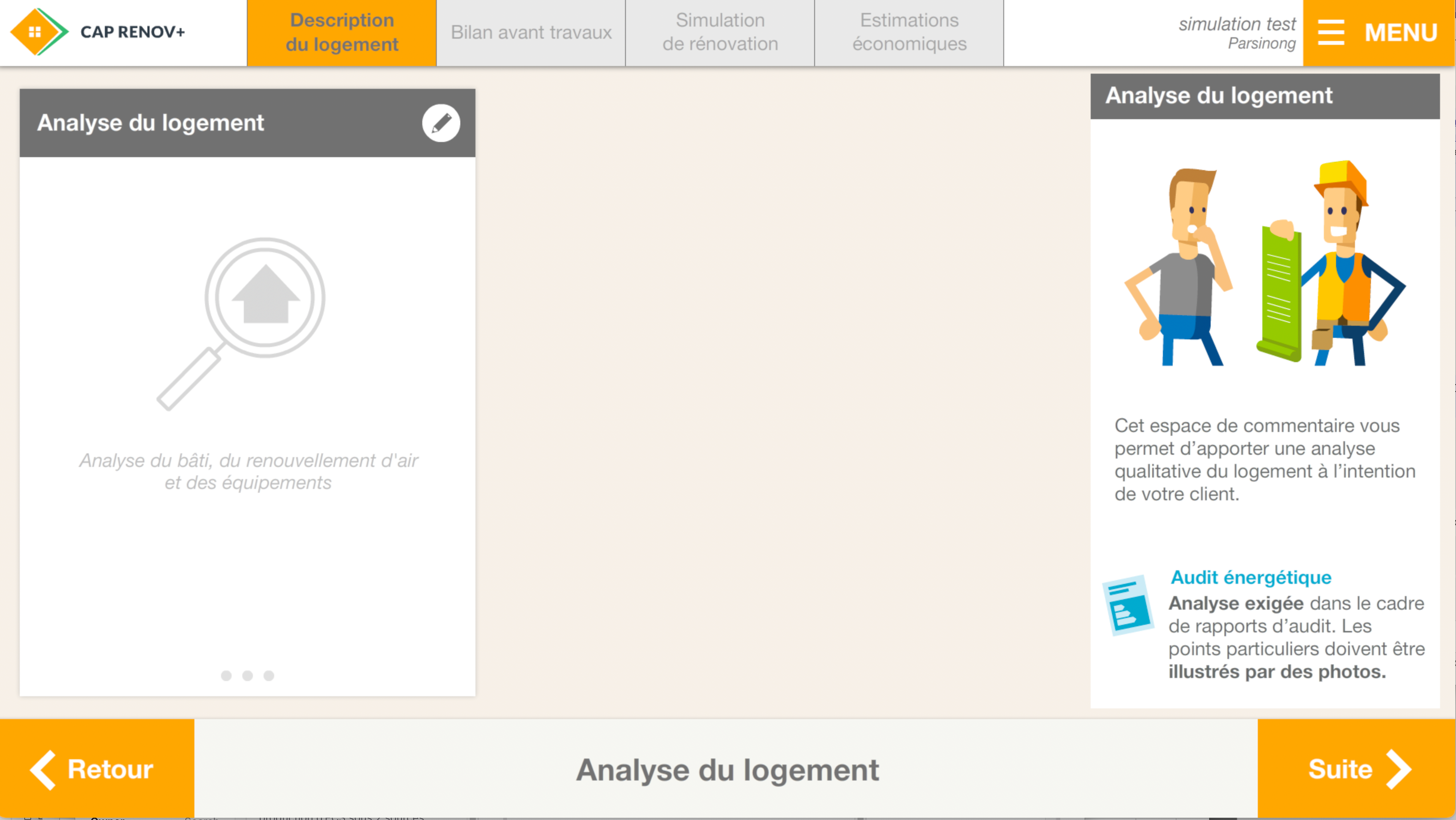Select the first pagination dot
The image size is (1456, 820).
pos(226,675)
